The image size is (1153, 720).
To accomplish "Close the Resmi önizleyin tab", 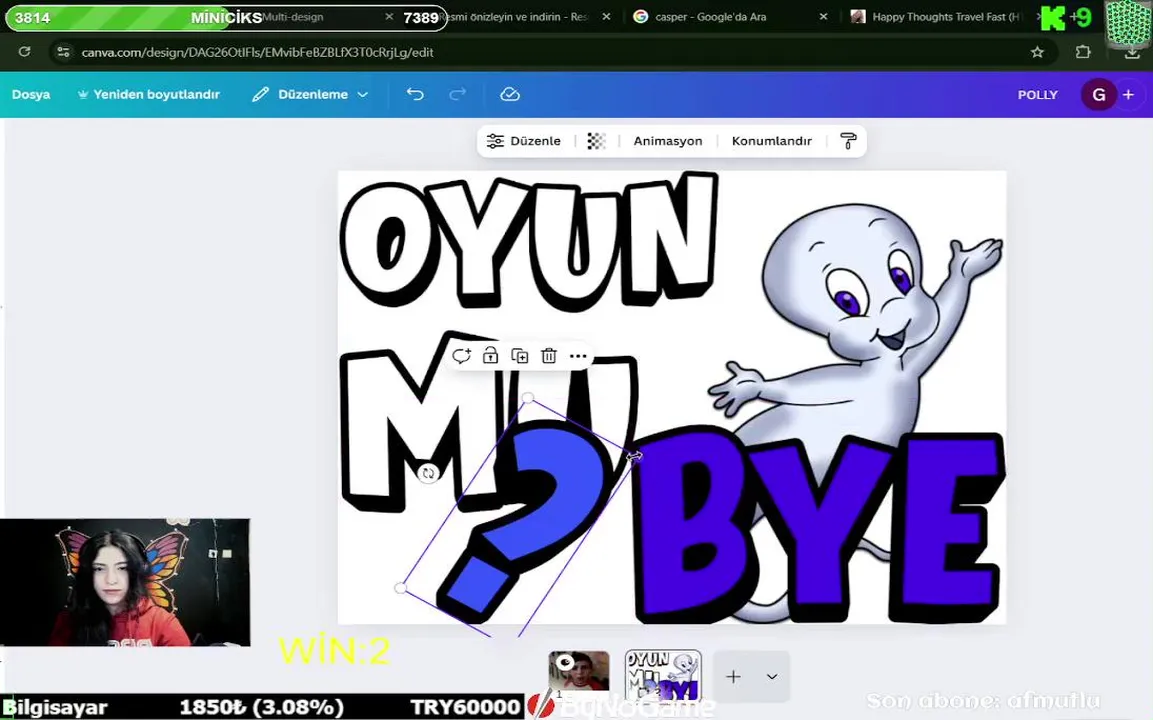I will point(606,16).
